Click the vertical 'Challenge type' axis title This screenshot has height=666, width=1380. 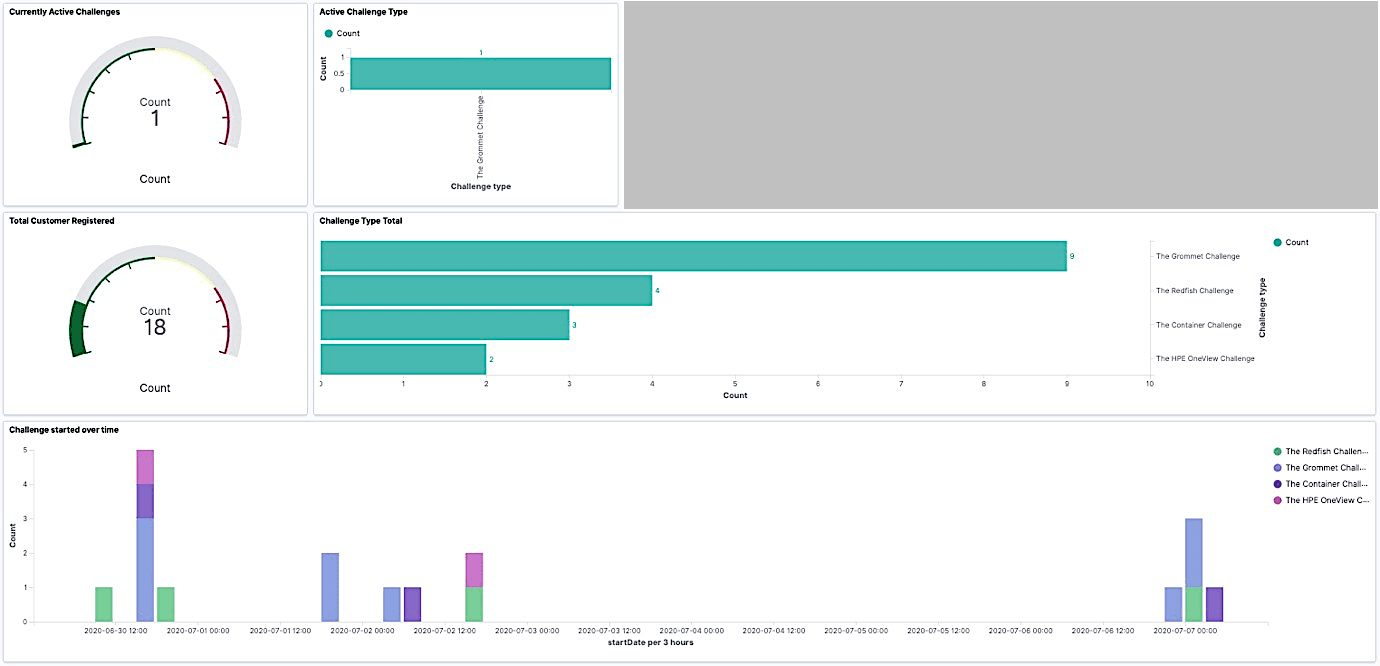click(1262, 307)
